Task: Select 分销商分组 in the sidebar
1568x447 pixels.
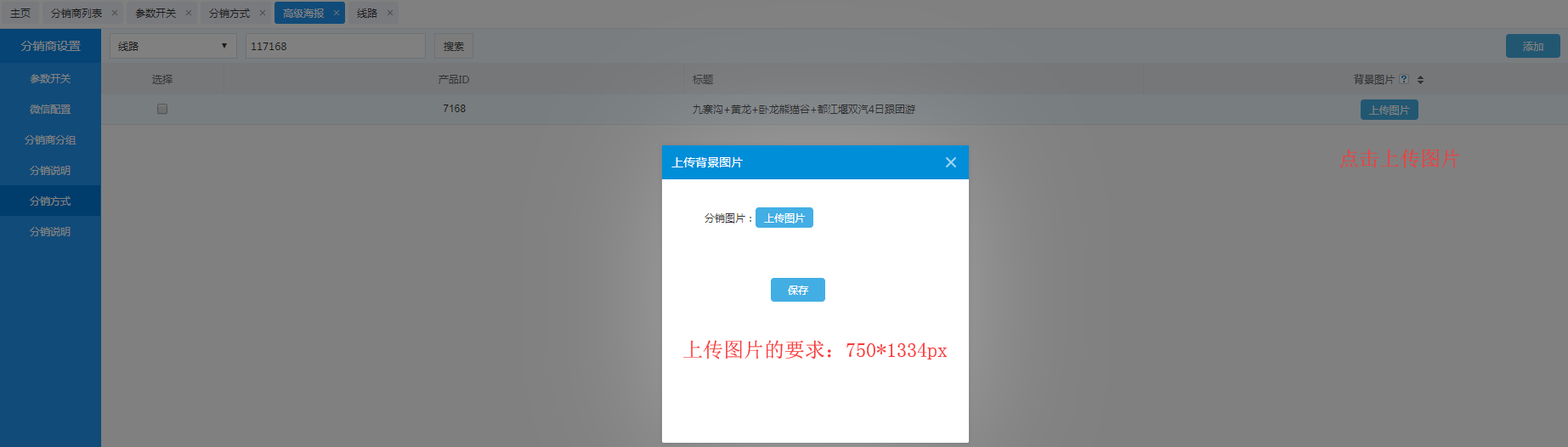Action: [50, 139]
